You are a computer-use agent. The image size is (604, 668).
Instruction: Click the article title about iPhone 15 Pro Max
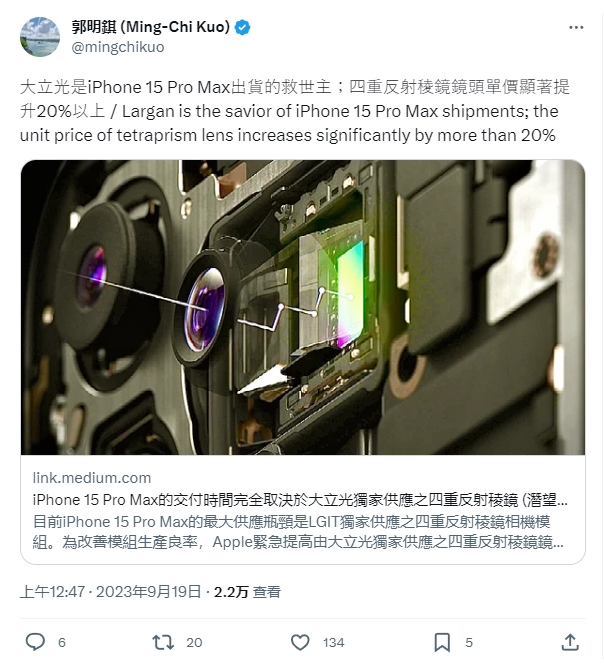(300, 500)
